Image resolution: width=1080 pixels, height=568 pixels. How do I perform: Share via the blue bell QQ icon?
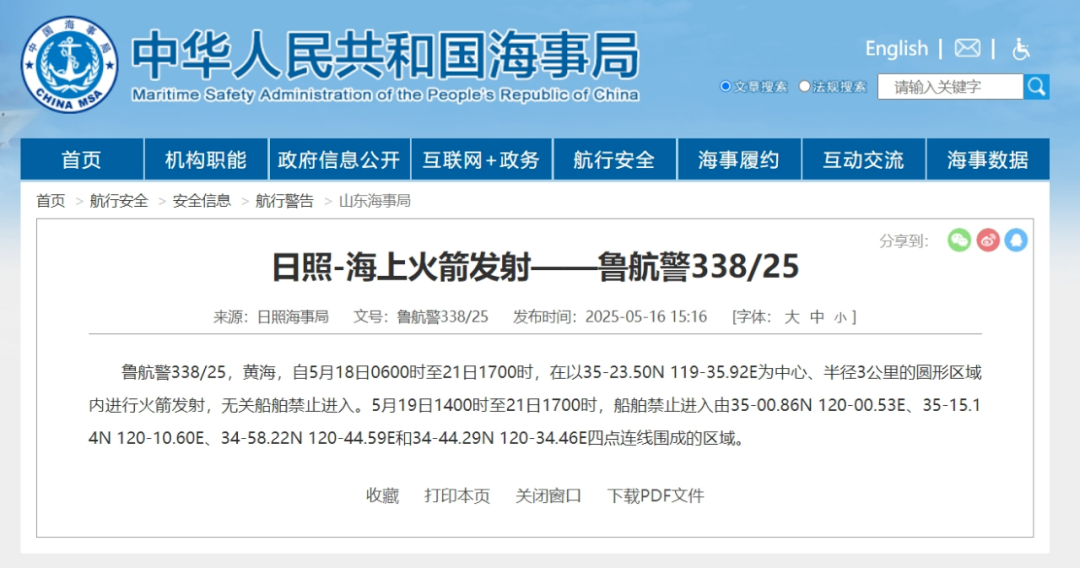[x=1016, y=240]
